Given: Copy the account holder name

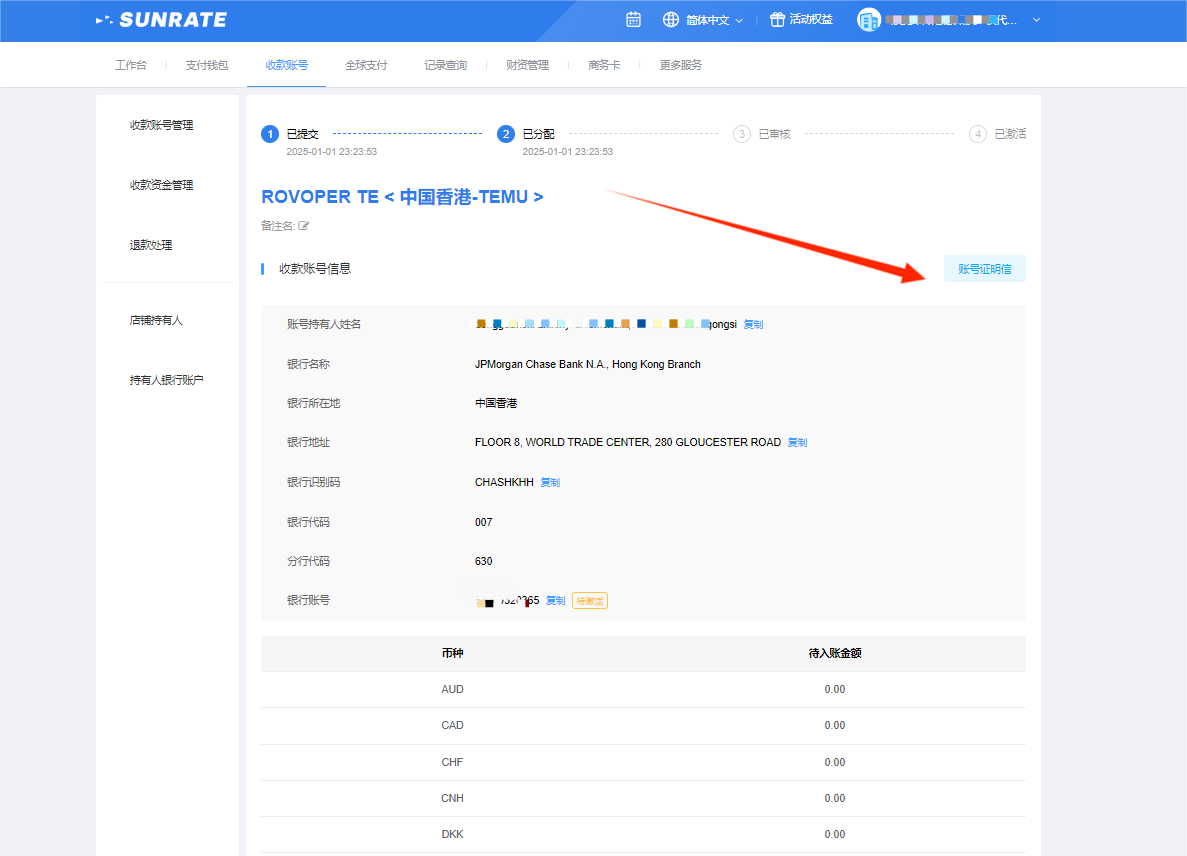Looking at the screenshot, I should tap(753, 324).
